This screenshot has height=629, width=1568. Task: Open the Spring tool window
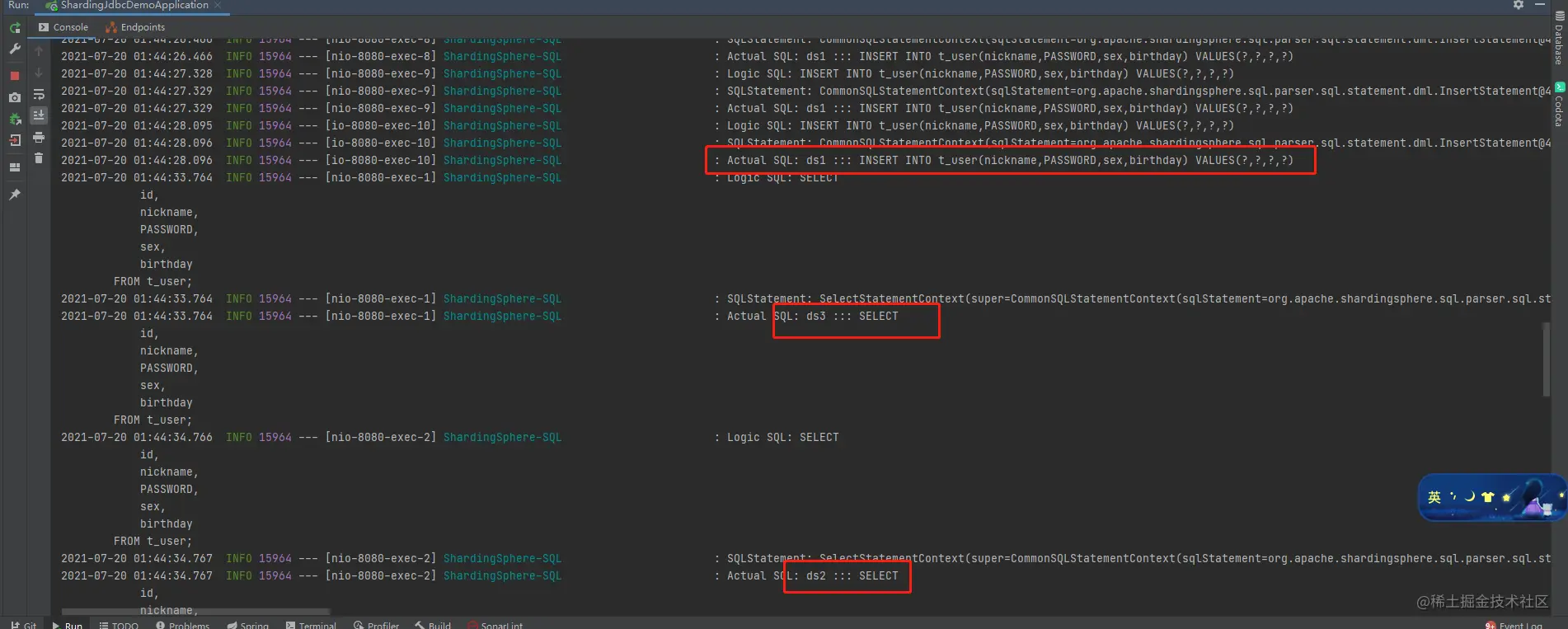pyautogui.click(x=247, y=625)
